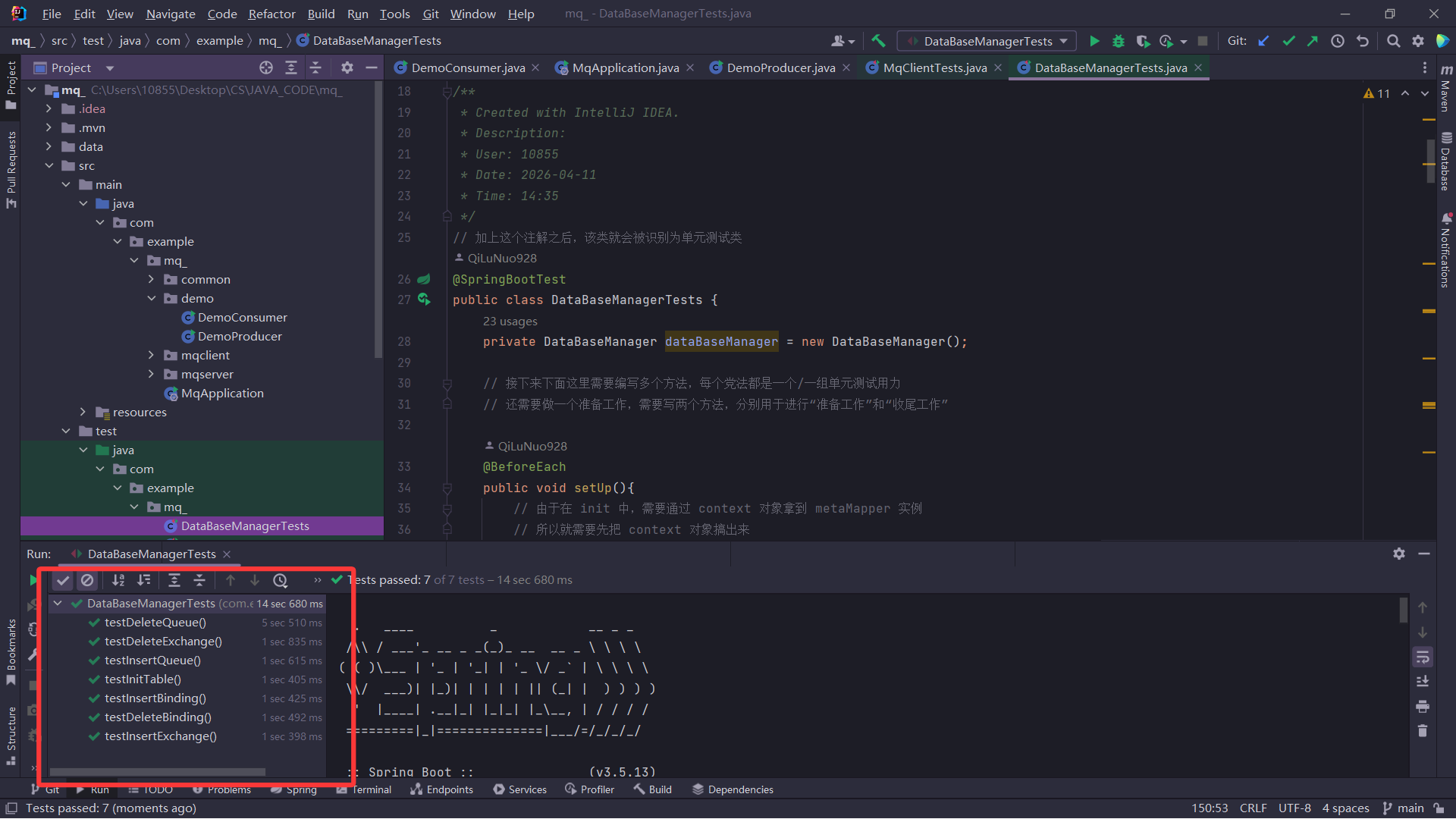The image size is (1456, 819).
Task: Select testDeleteQueue() in test results
Action: pos(155,622)
